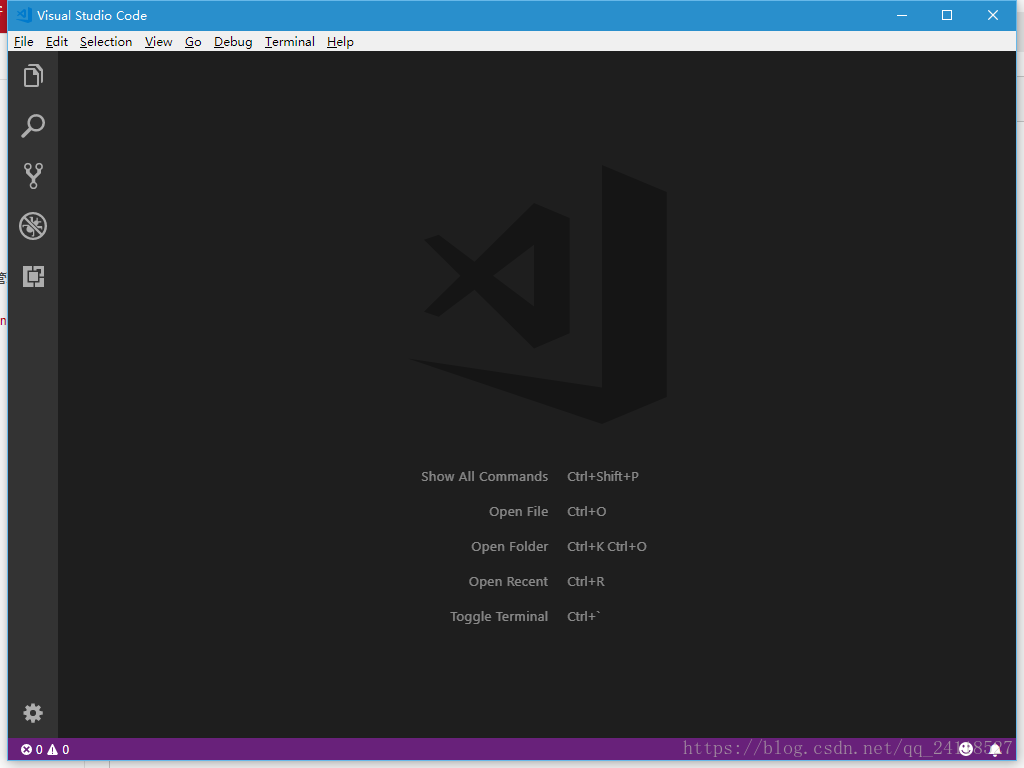The width and height of the screenshot is (1024, 768).
Task: Click the Toggle Terminal label
Action: (x=499, y=616)
